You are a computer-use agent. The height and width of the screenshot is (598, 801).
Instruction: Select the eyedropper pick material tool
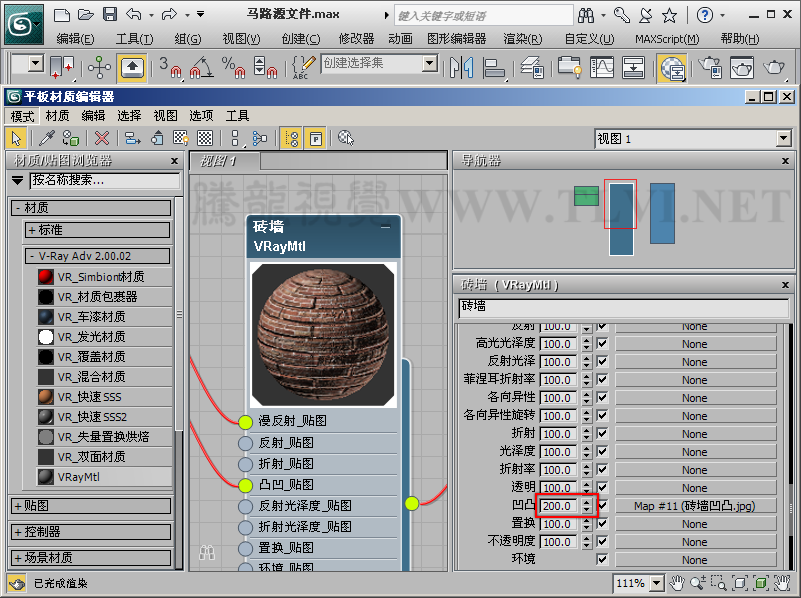pyautogui.click(x=46, y=138)
